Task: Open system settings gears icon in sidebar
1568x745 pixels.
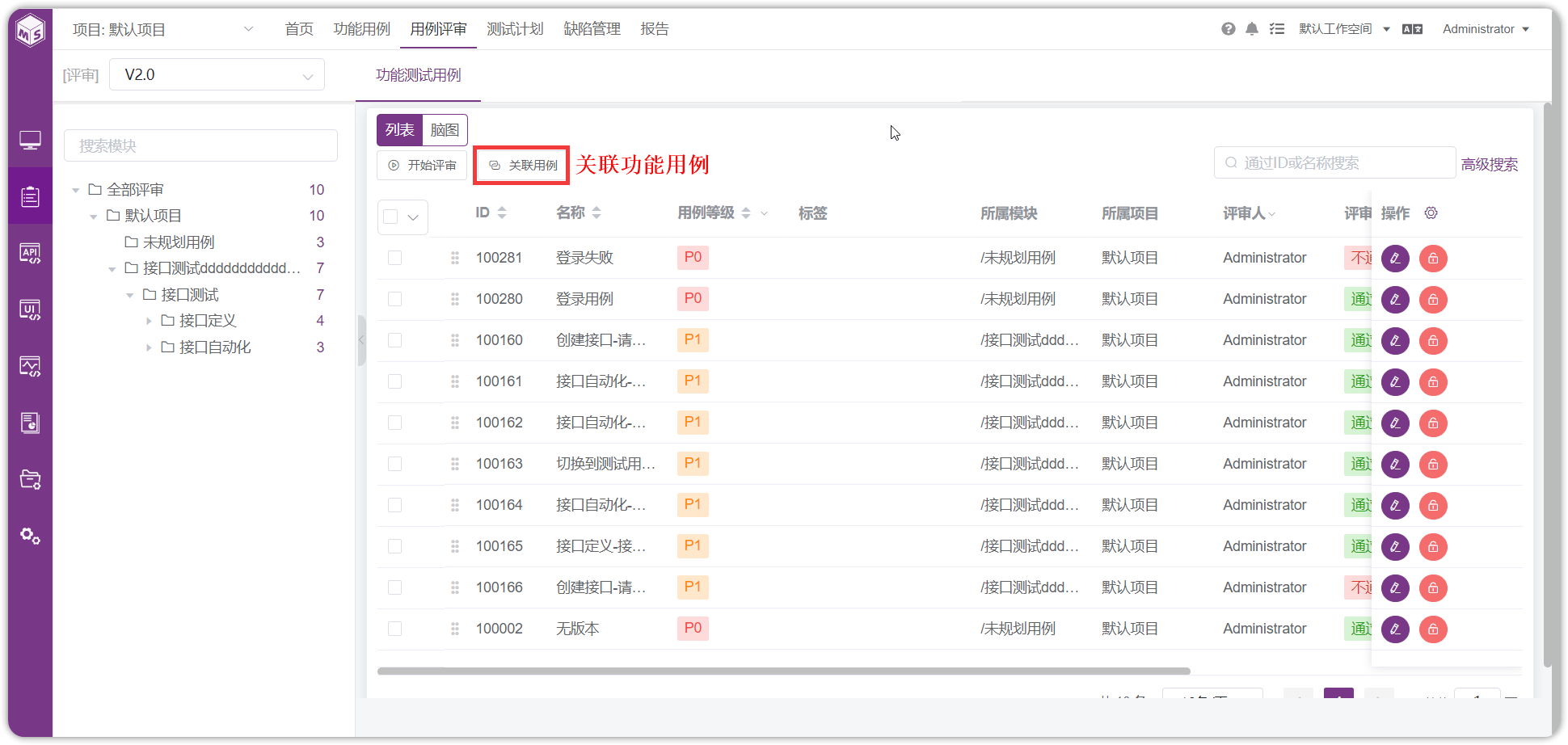Action: [30, 536]
